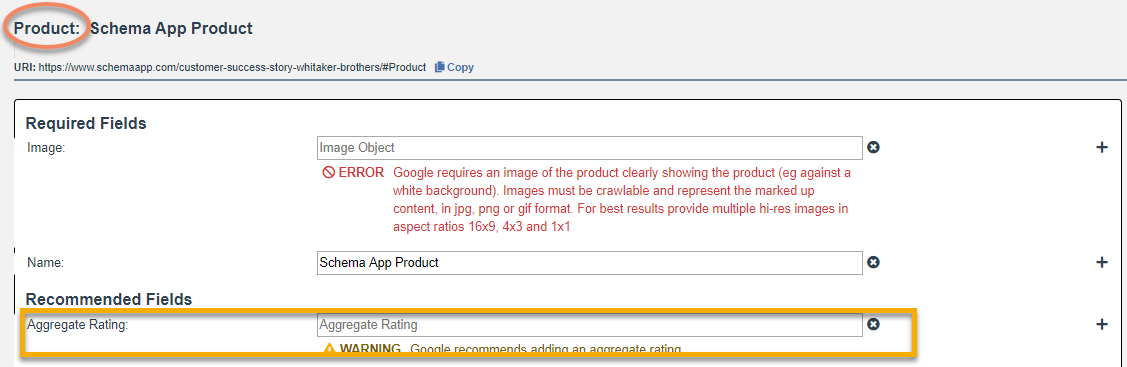Click the Image: field label
Image resolution: width=1127 pixels, height=367 pixels.
click(46, 148)
